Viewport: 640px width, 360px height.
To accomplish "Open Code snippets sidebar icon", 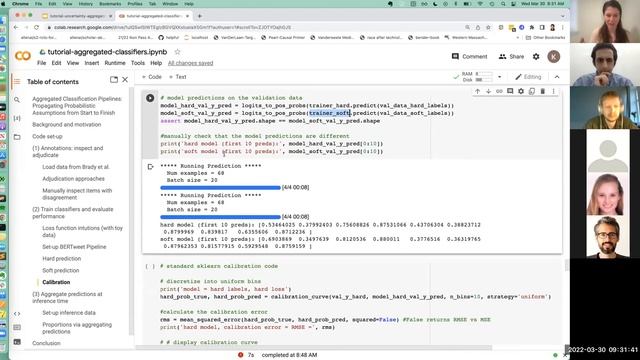I will coord(17,313).
